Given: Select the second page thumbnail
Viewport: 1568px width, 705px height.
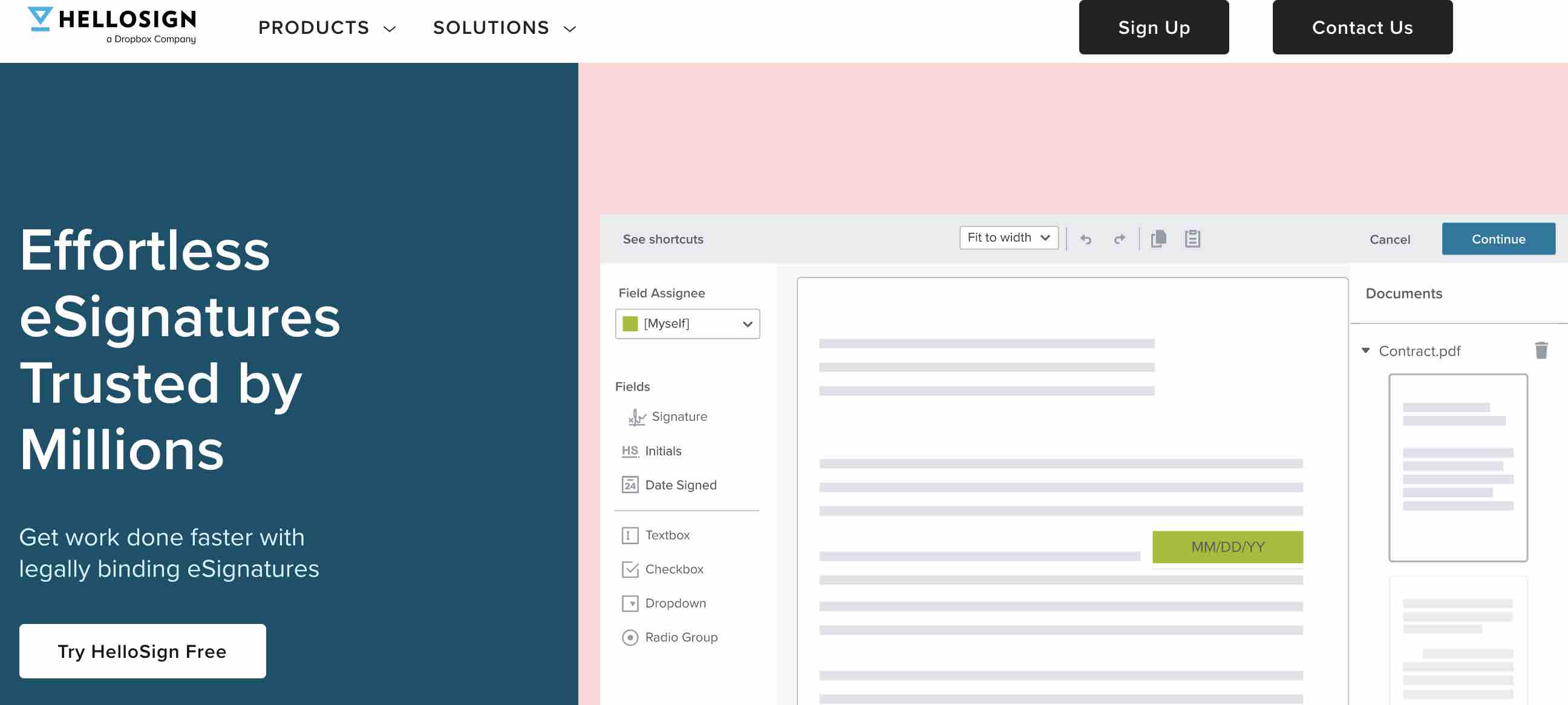Looking at the screenshot, I should pyautogui.click(x=1457, y=640).
